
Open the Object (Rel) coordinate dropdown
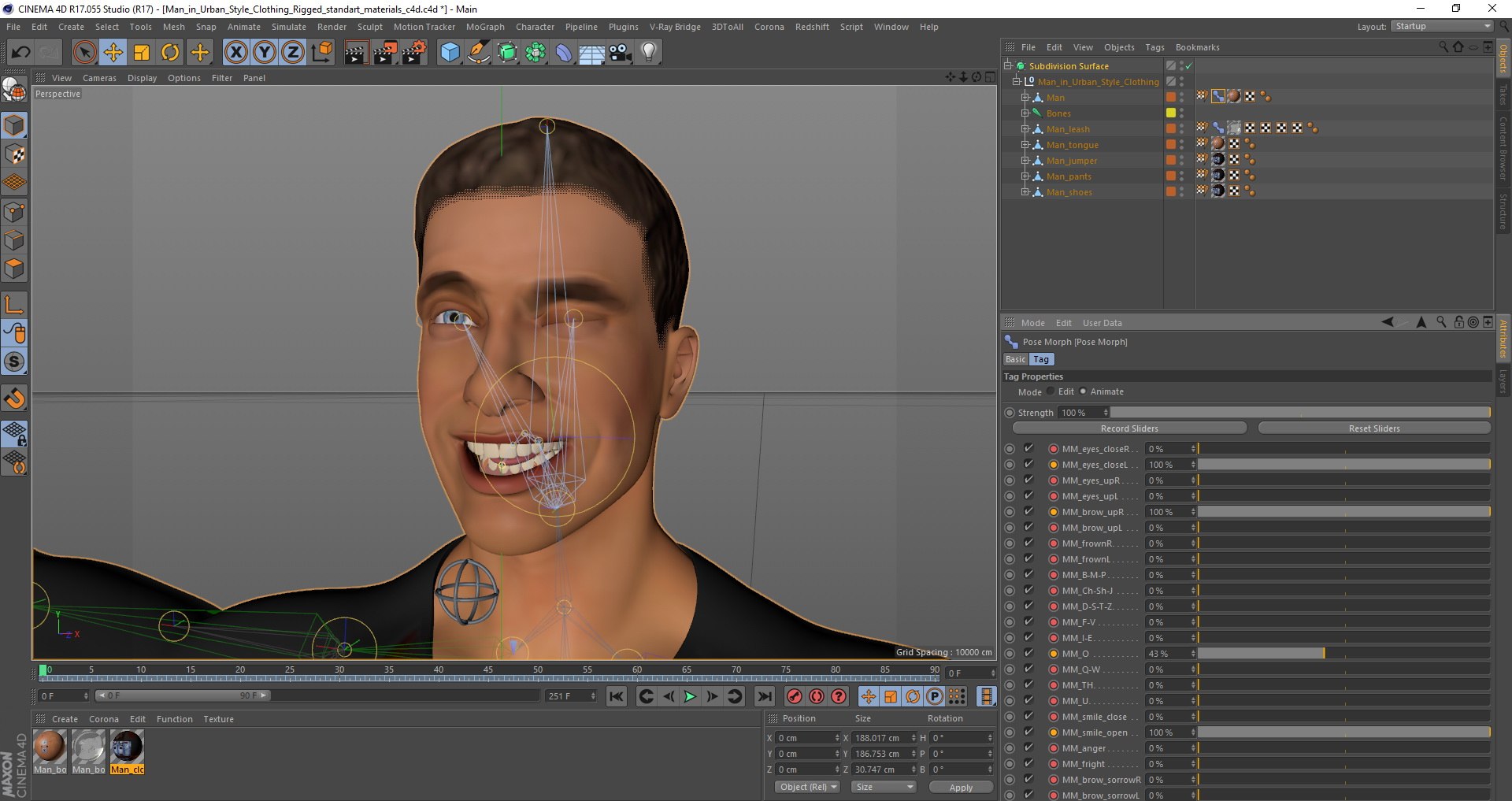(x=807, y=787)
